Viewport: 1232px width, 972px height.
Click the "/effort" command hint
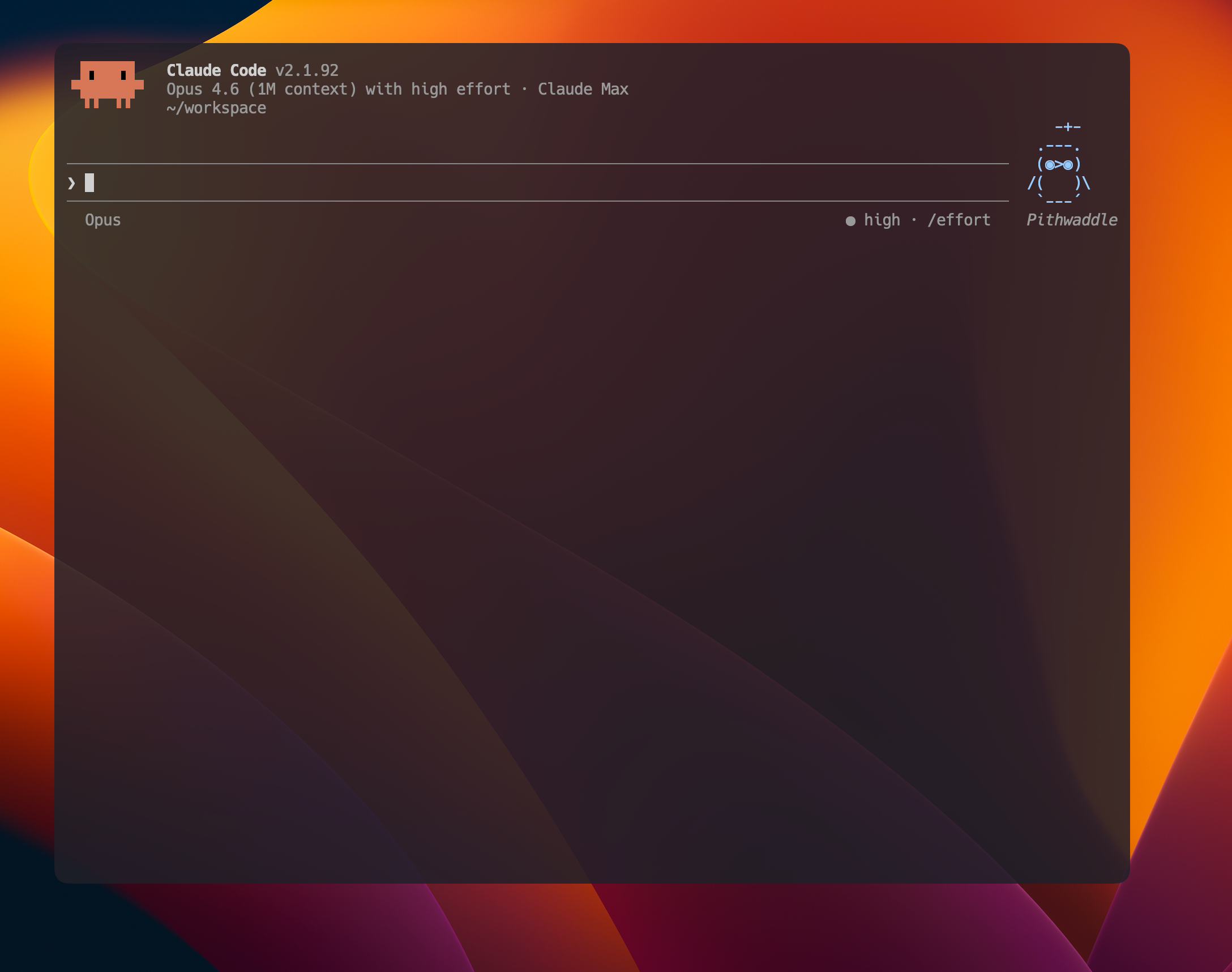click(959, 220)
